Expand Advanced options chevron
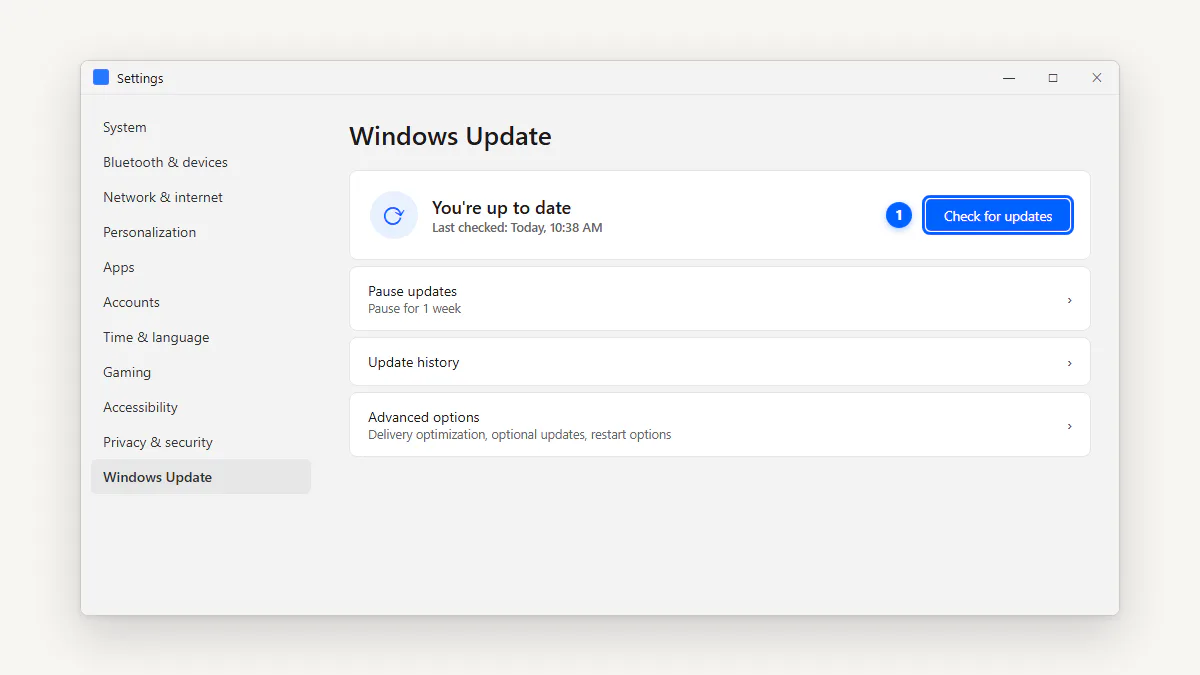 [x=1069, y=425]
